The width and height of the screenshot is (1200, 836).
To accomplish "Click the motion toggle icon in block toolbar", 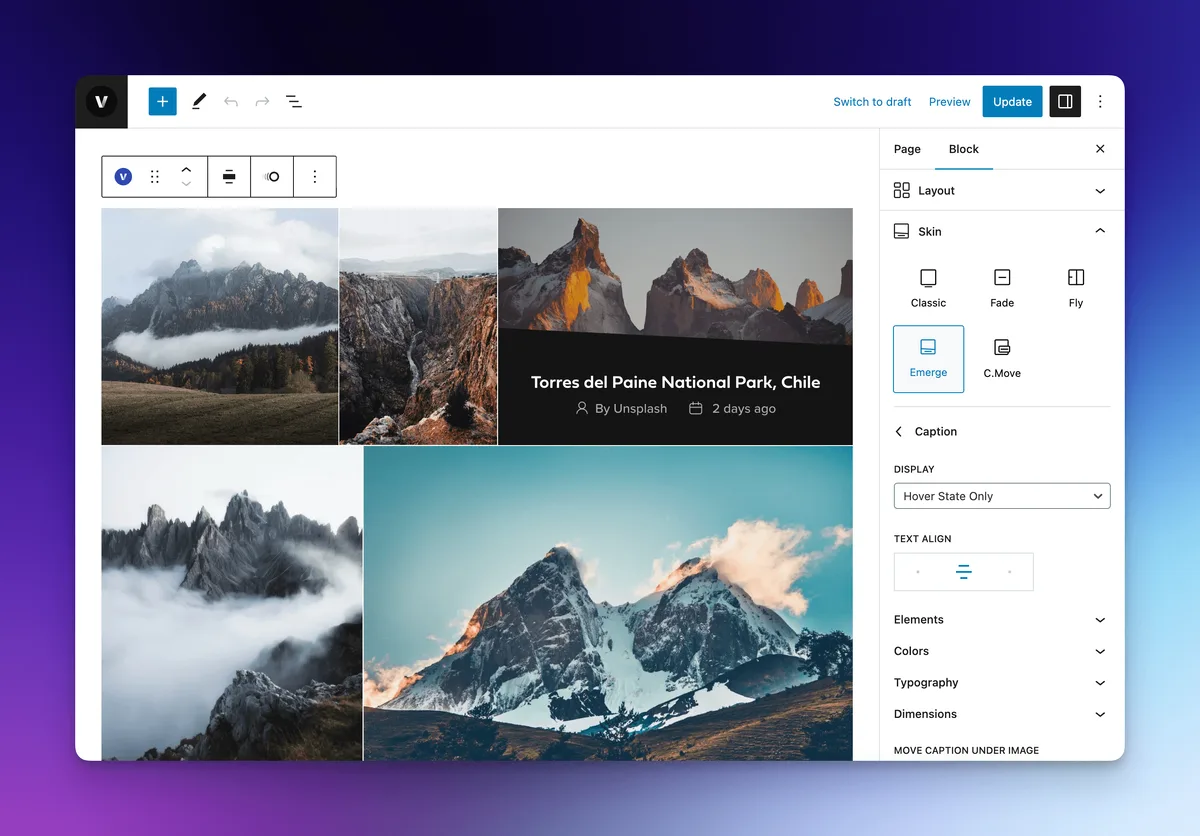I will (x=272, y=177).
